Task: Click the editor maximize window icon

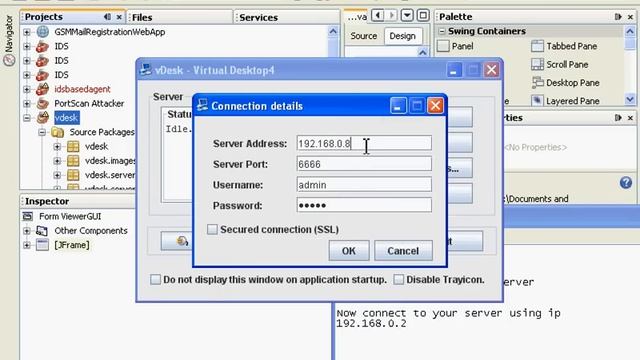Action: click(423, 16)
